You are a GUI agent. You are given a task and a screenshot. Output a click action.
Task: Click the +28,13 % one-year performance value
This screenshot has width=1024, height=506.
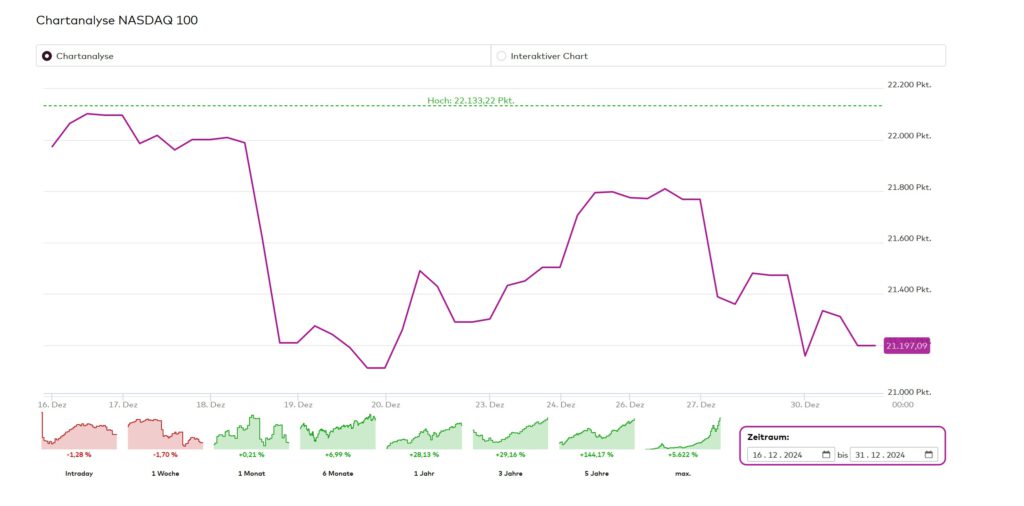424,454
